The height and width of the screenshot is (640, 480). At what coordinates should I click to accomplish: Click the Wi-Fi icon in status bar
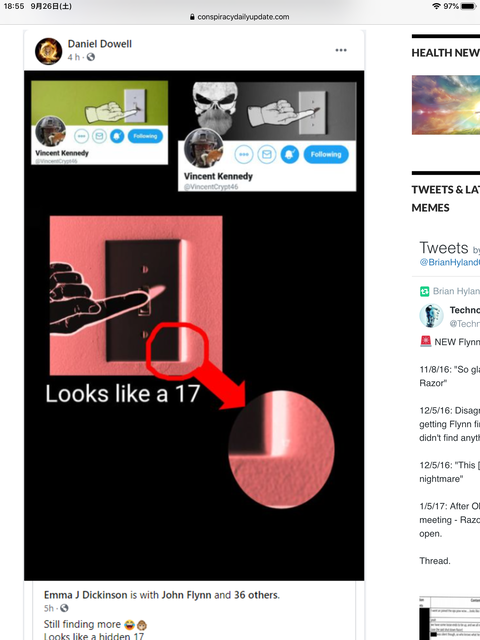pyautogui.click(x=436, y=7)
